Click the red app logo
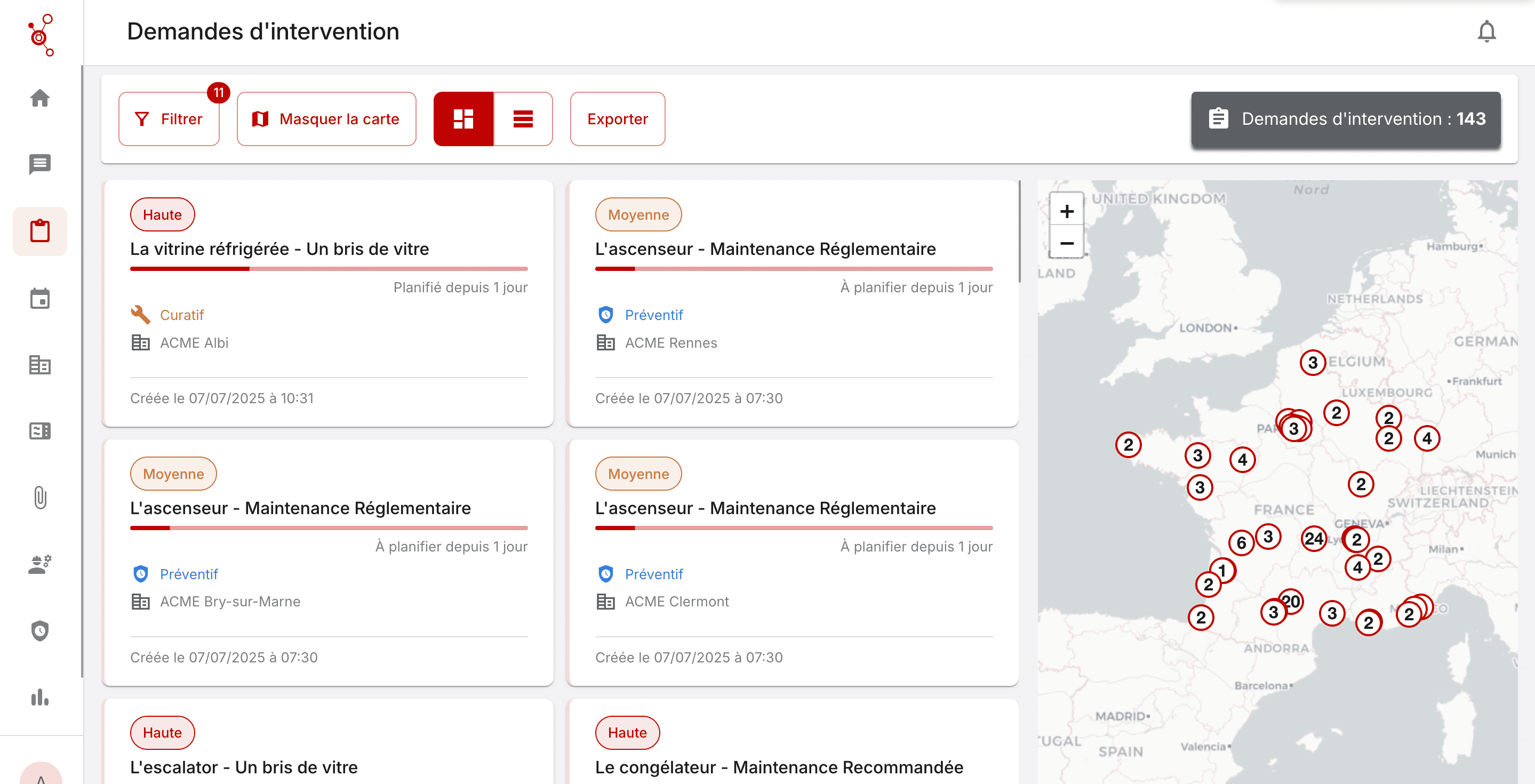The height and width of the screenshot is (784, 1535). point(41,35)
